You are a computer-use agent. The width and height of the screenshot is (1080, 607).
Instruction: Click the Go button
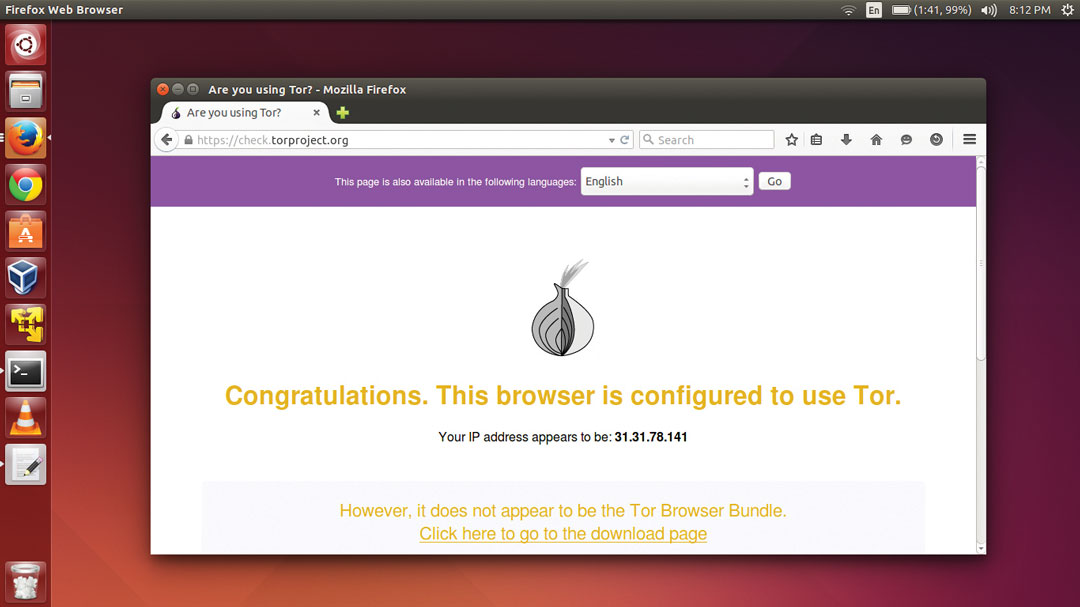pyautogui.click(x=775, y=181)
